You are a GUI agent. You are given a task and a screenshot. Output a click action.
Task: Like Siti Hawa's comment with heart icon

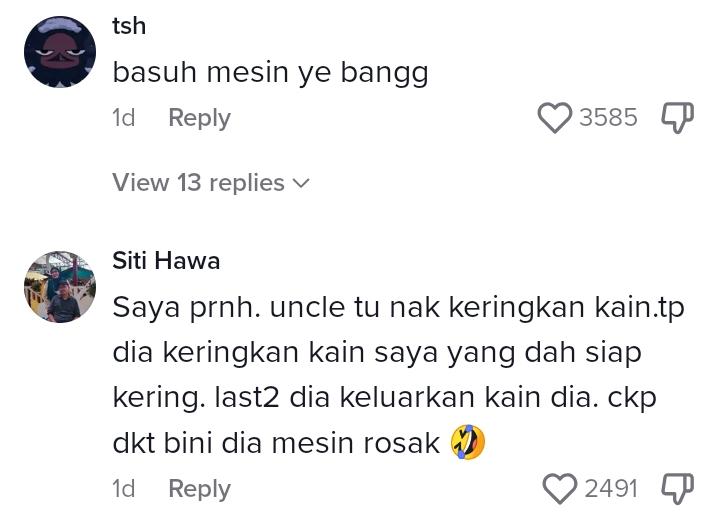coord(560,489)
